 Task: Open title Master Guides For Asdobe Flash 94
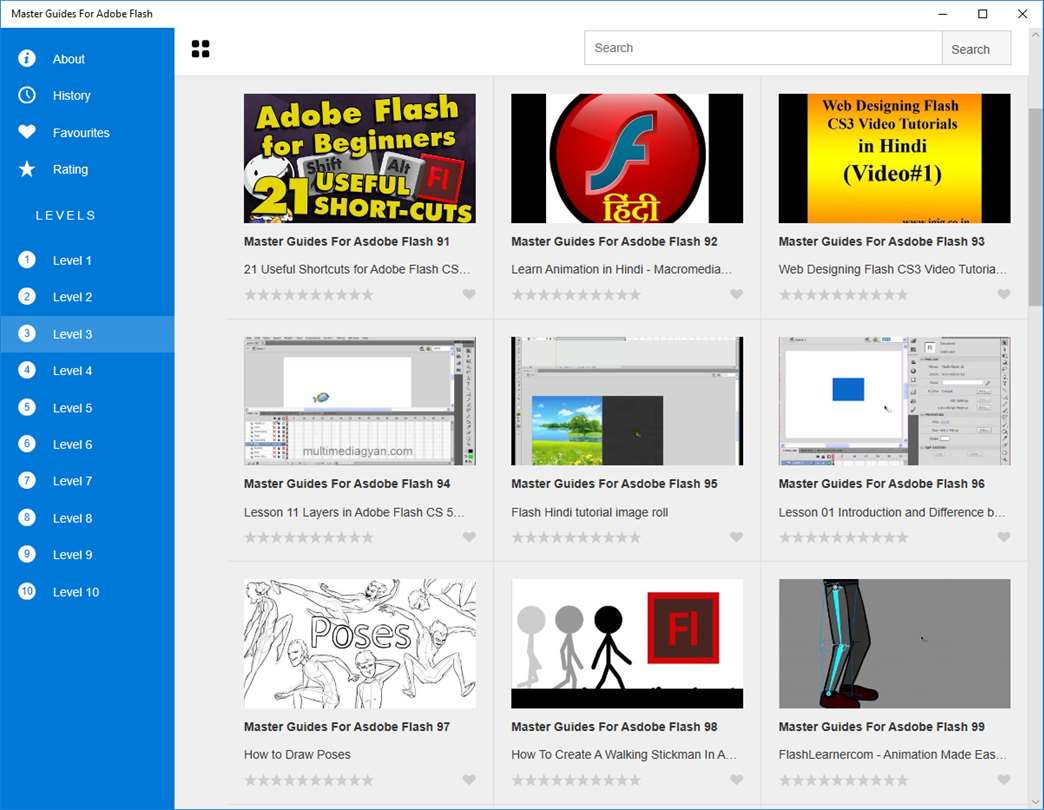click(346, 484)
